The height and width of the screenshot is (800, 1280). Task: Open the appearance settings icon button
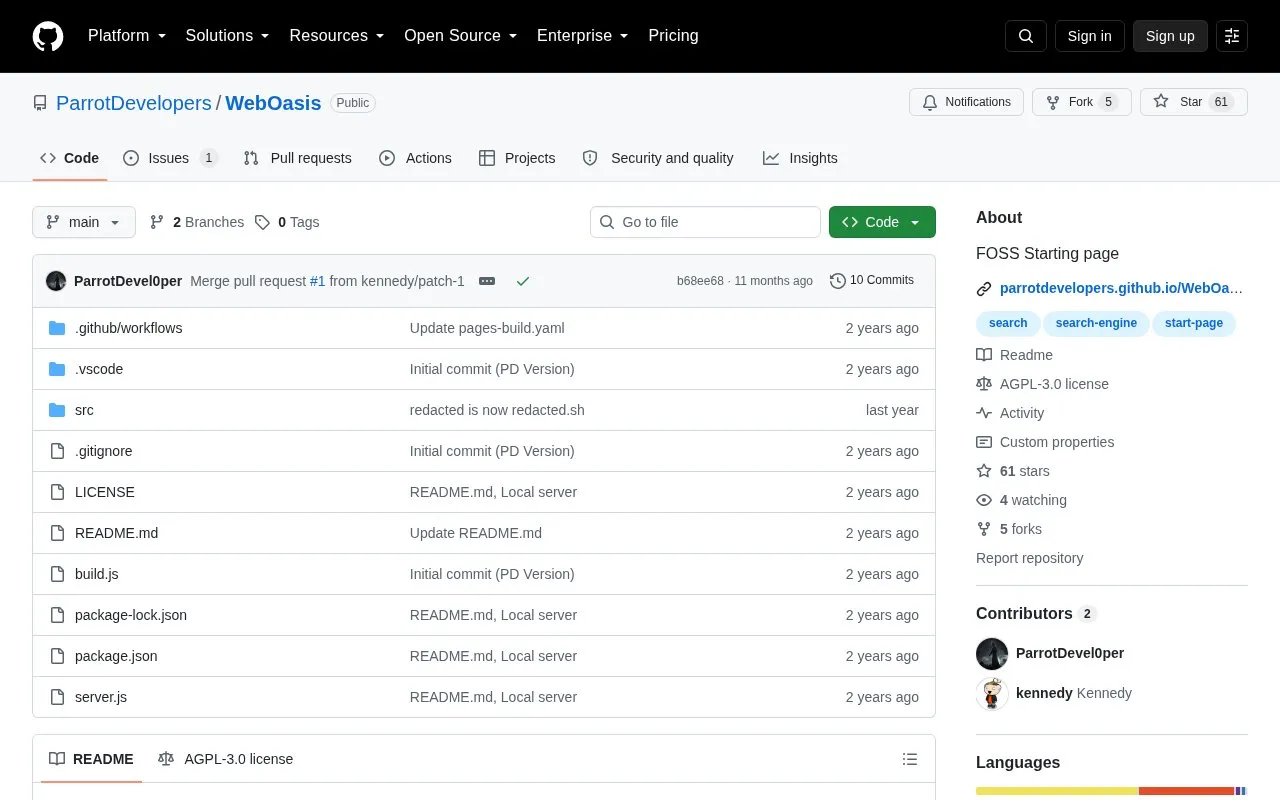[1232, 36]
